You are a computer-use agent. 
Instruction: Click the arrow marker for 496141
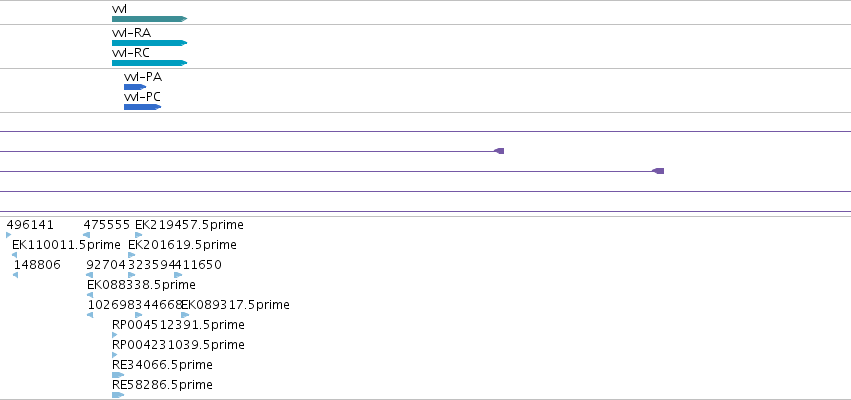tap(8, 235)
